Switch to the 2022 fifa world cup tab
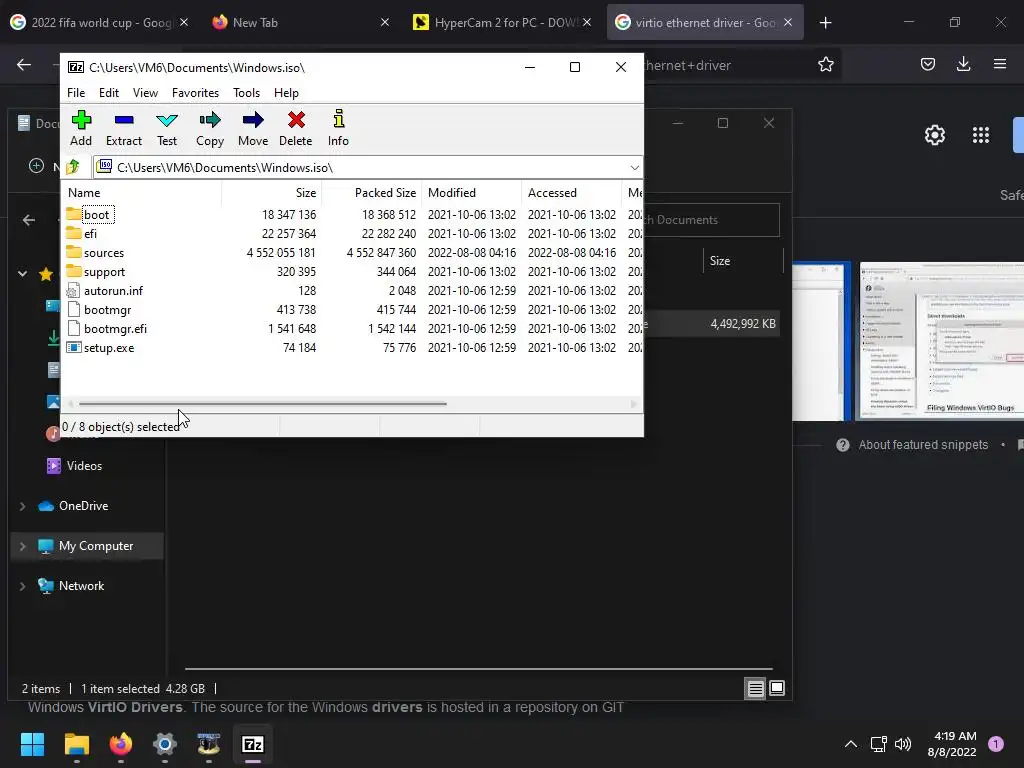The height and width of the screenshot is (768, 1024). 101,22
